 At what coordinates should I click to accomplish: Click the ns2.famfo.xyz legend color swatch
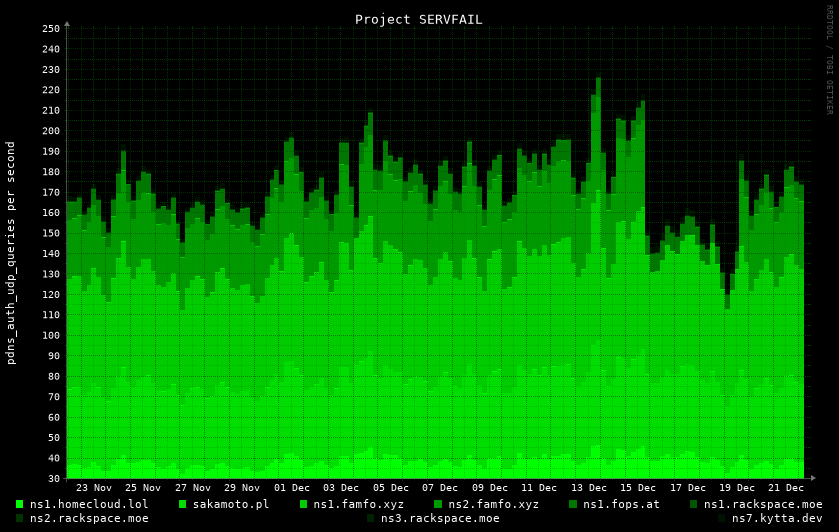click(438, 504)
